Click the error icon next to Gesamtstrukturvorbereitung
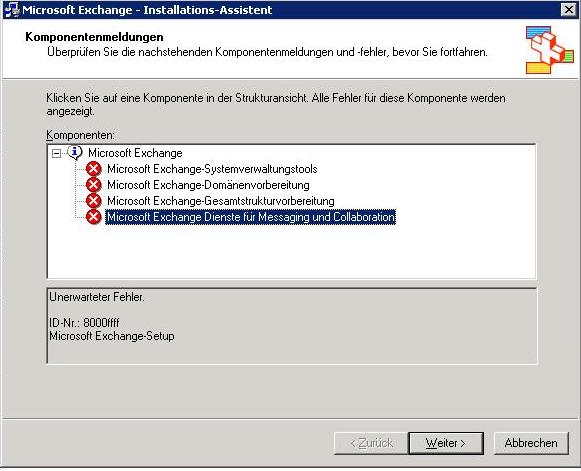Viewport: 581px width, 471px height. pyautogui.click(x=93, y=201)
